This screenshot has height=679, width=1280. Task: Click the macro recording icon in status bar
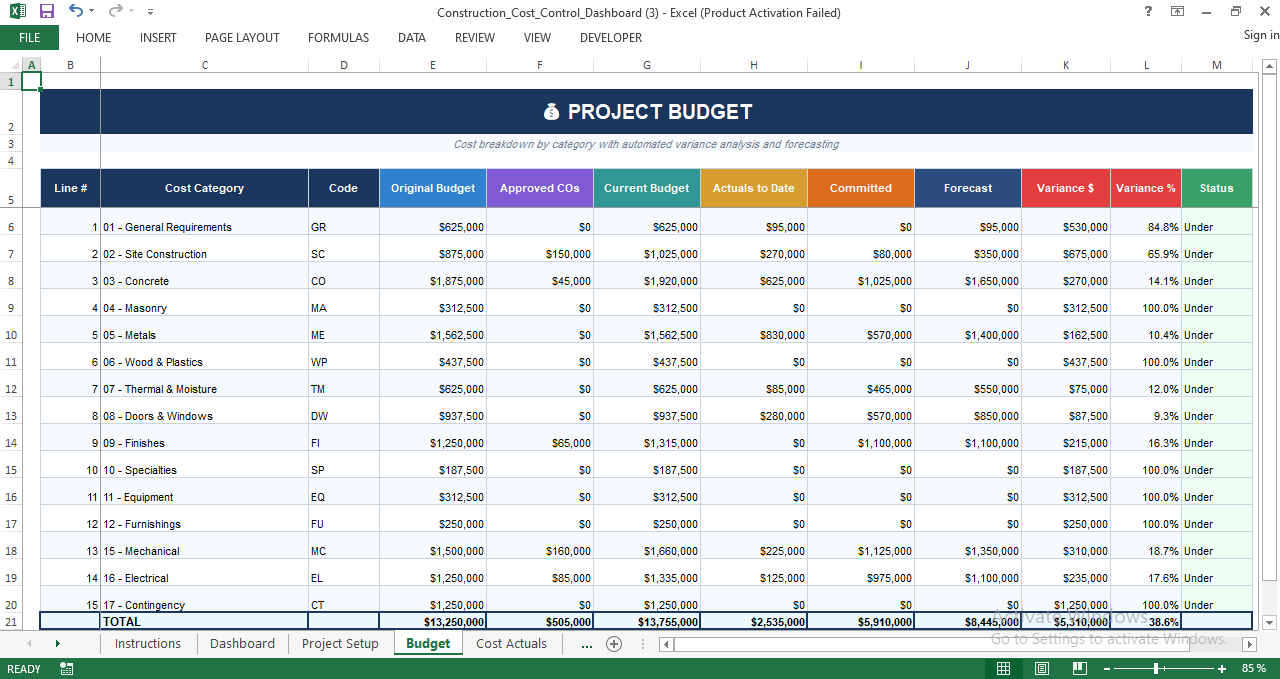tap(66, 668)
